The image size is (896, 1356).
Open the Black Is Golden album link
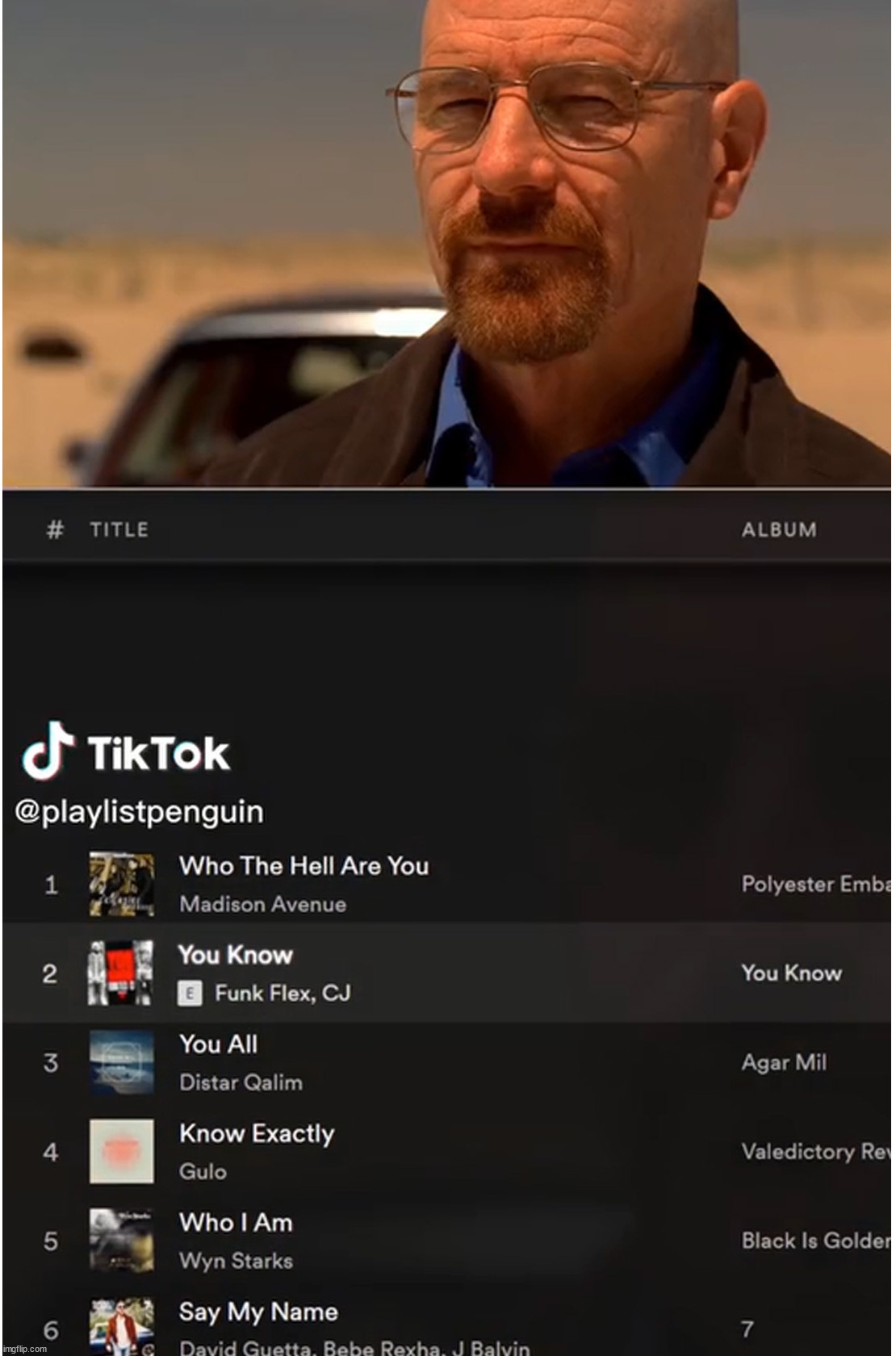[815, 1241]
